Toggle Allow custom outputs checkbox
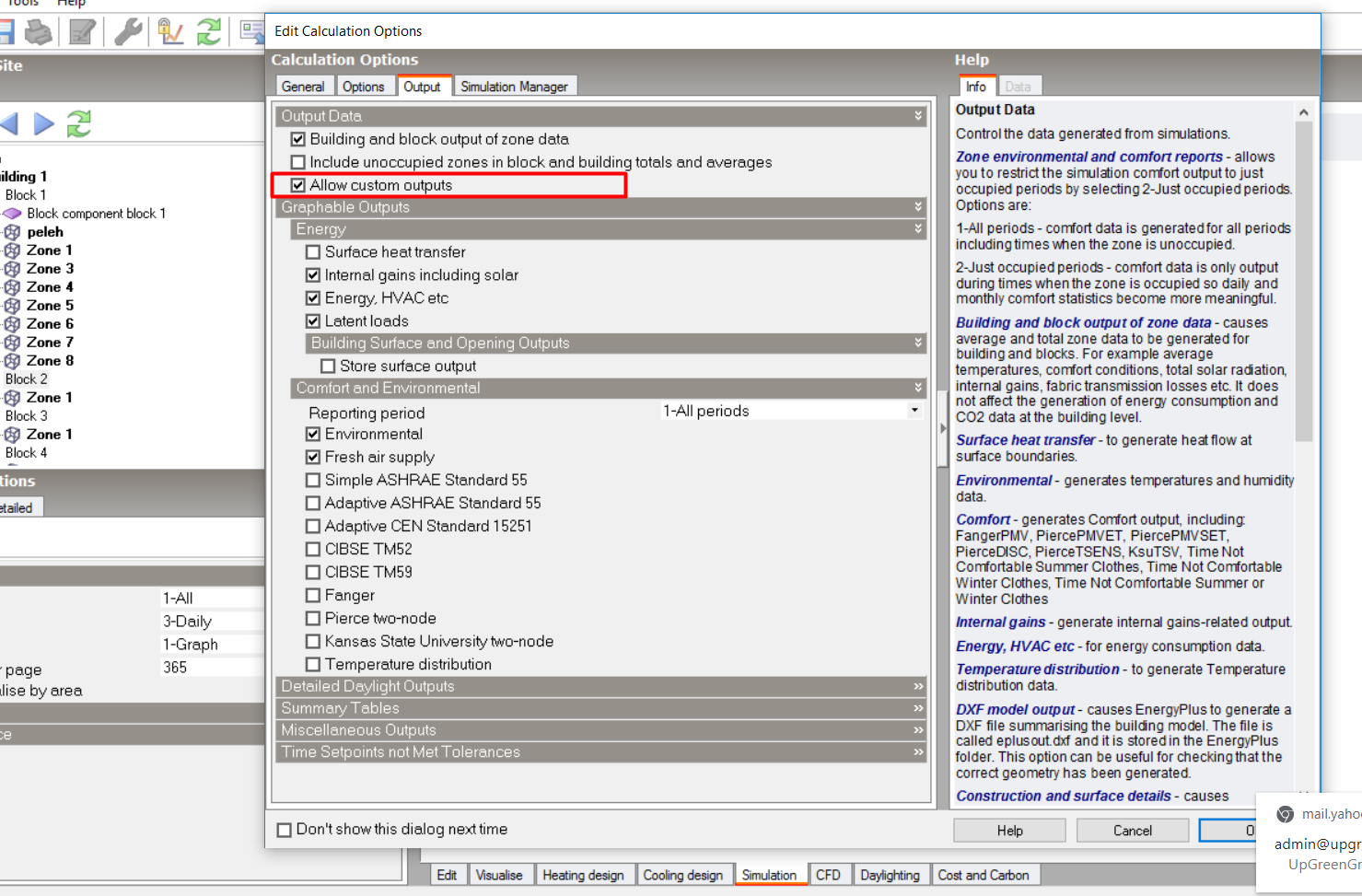The width and height of the screenshot is (1362, 896). (x=298, y=185)
